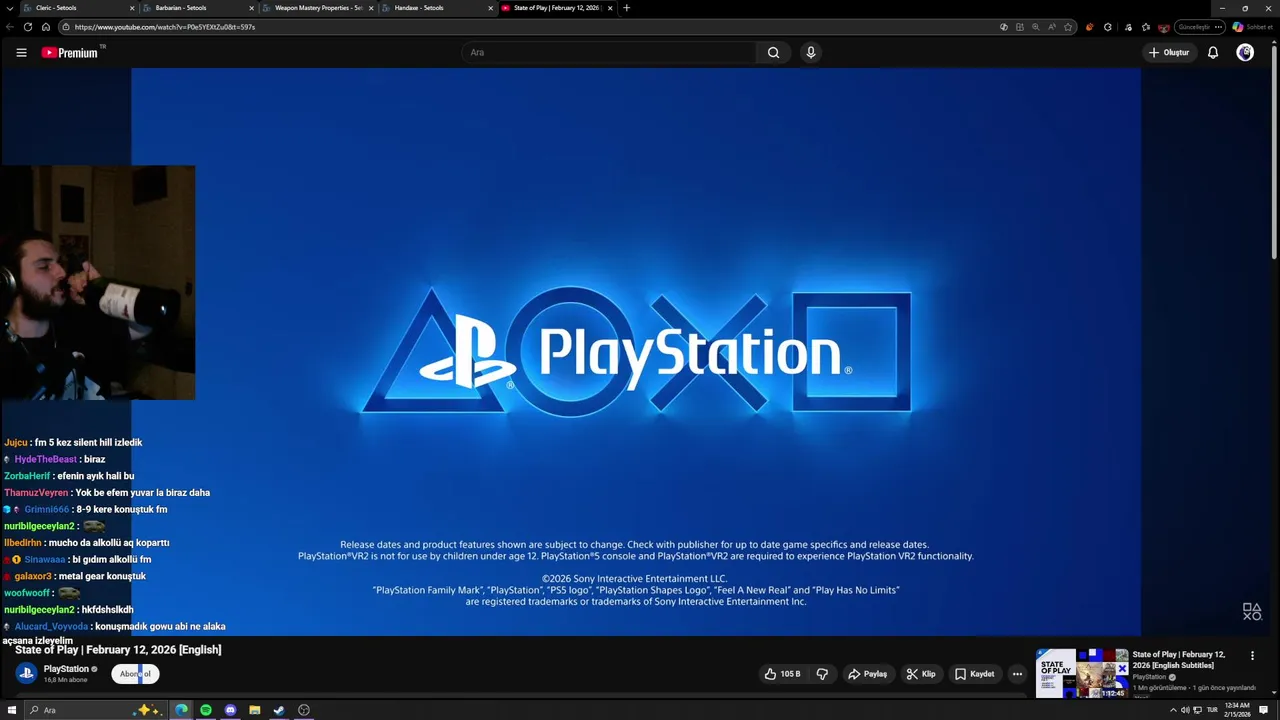The width and height of the screenshot is (1280, 720).
Task: Open Steam from the taskbar
Action: [x=279, y=710]
